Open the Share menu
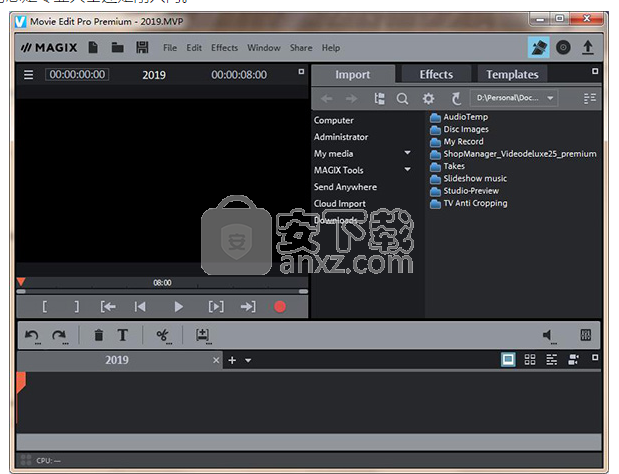Viewport: 619px width, 474px height. (x=301, y=48)
